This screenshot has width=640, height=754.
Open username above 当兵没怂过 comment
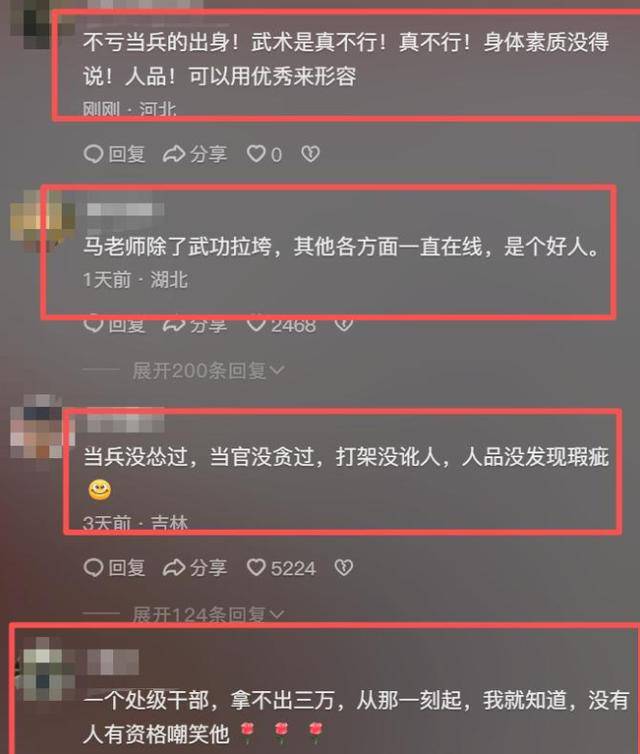click(125, 423)
